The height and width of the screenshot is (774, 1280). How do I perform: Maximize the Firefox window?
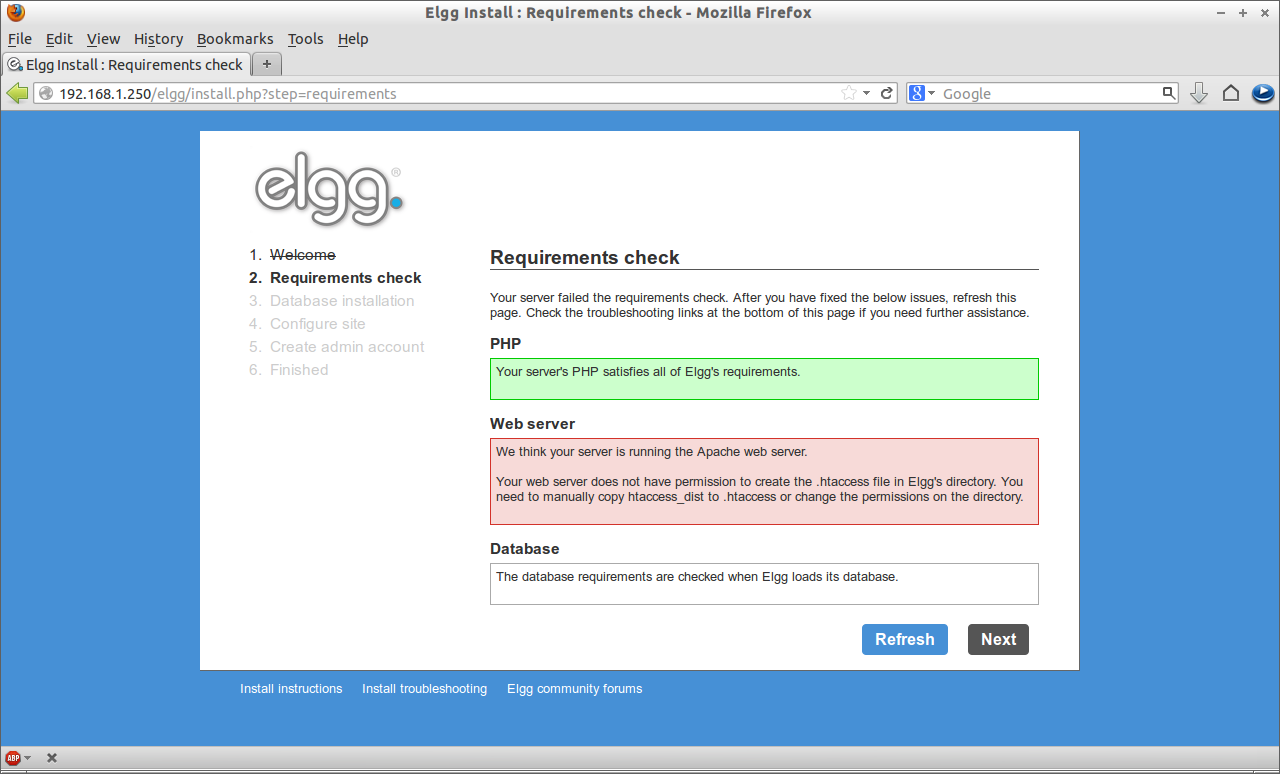pos(1243,13)
